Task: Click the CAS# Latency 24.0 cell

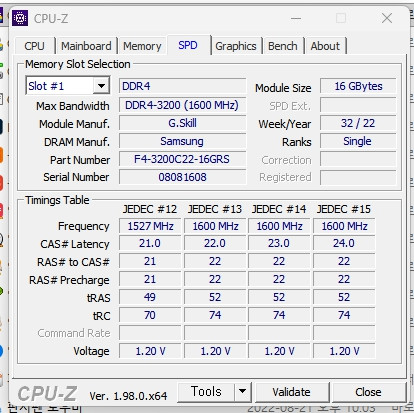Action: 344,243
